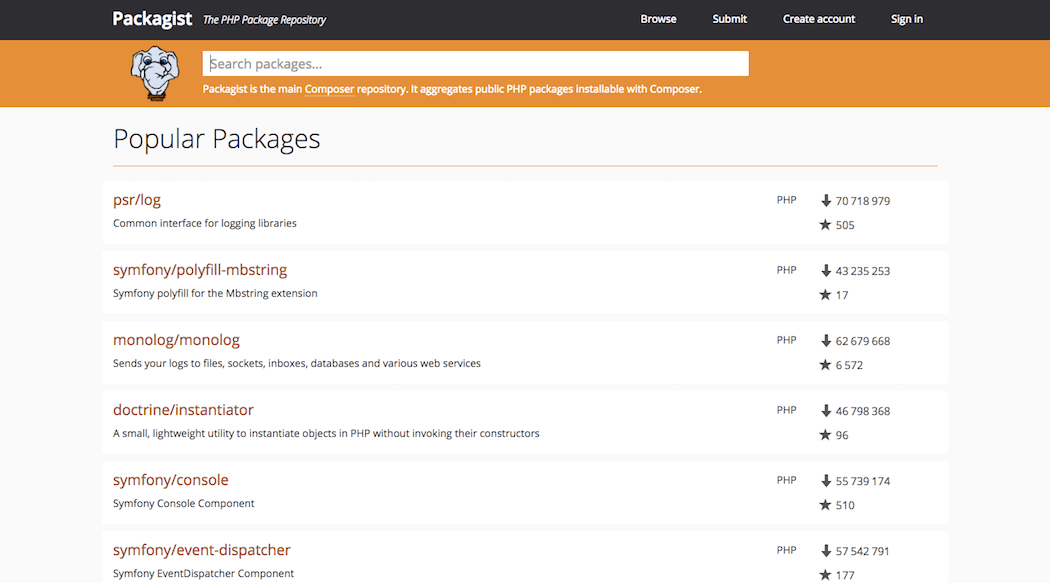
Task: Click download count 57 542 791
Action: pos(862,552)
